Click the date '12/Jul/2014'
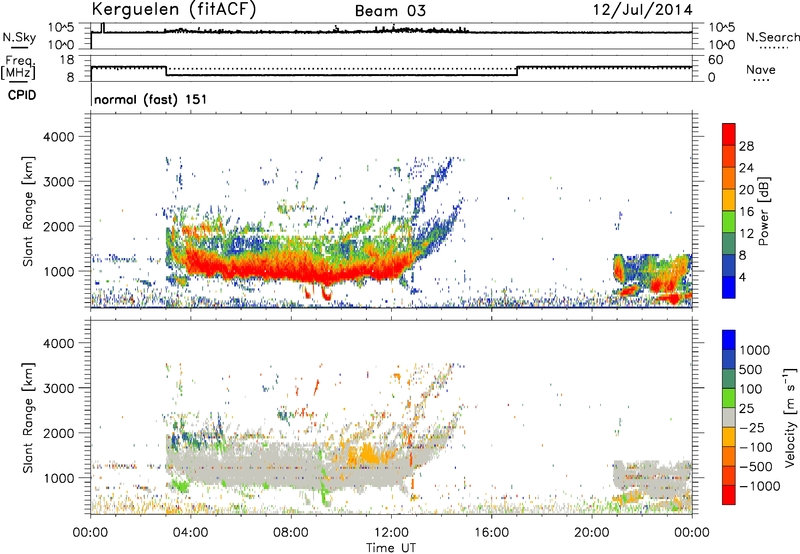 point(642,10)
